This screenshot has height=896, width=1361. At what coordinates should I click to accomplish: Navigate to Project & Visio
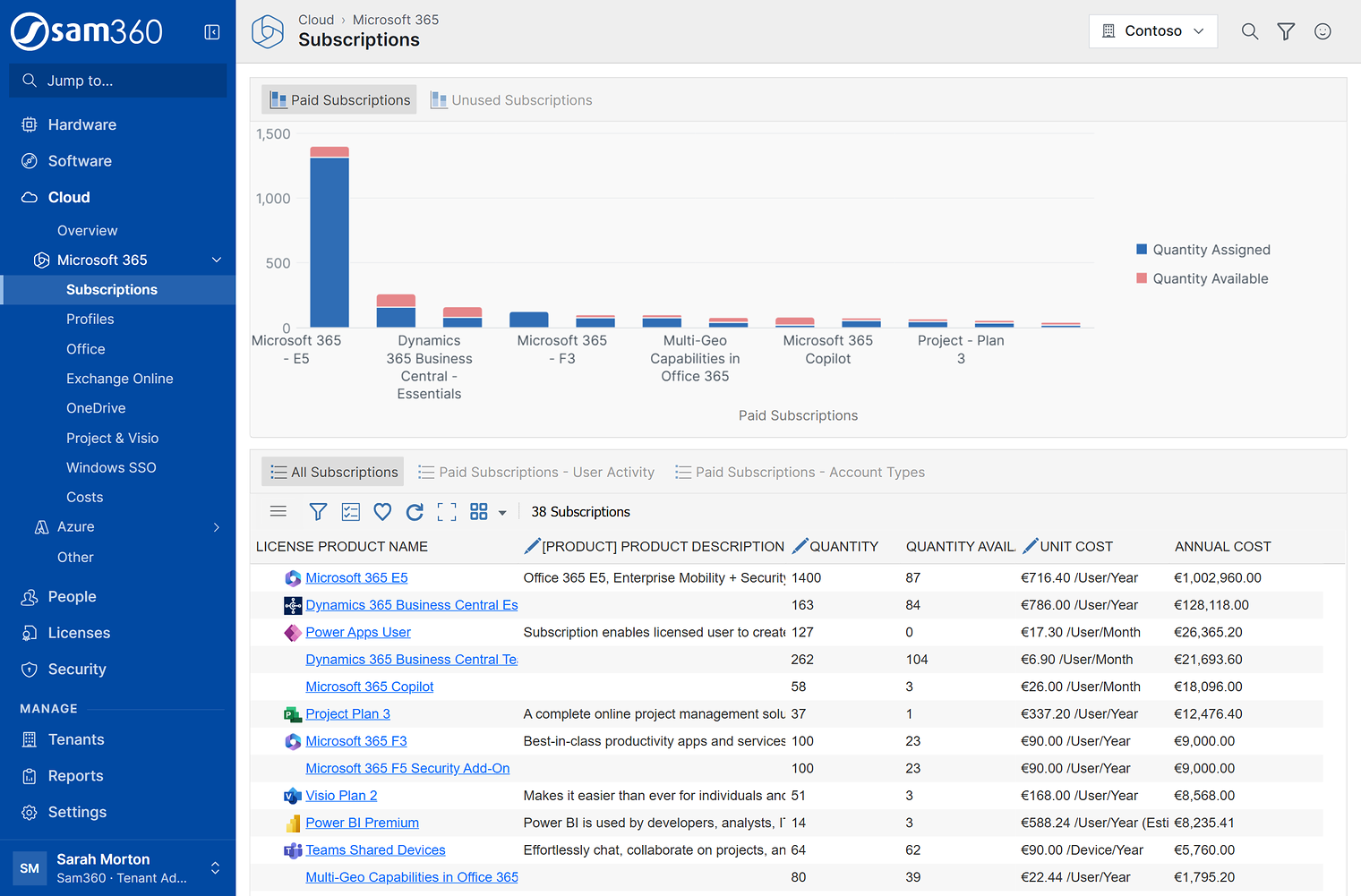(x=113, y=438)
